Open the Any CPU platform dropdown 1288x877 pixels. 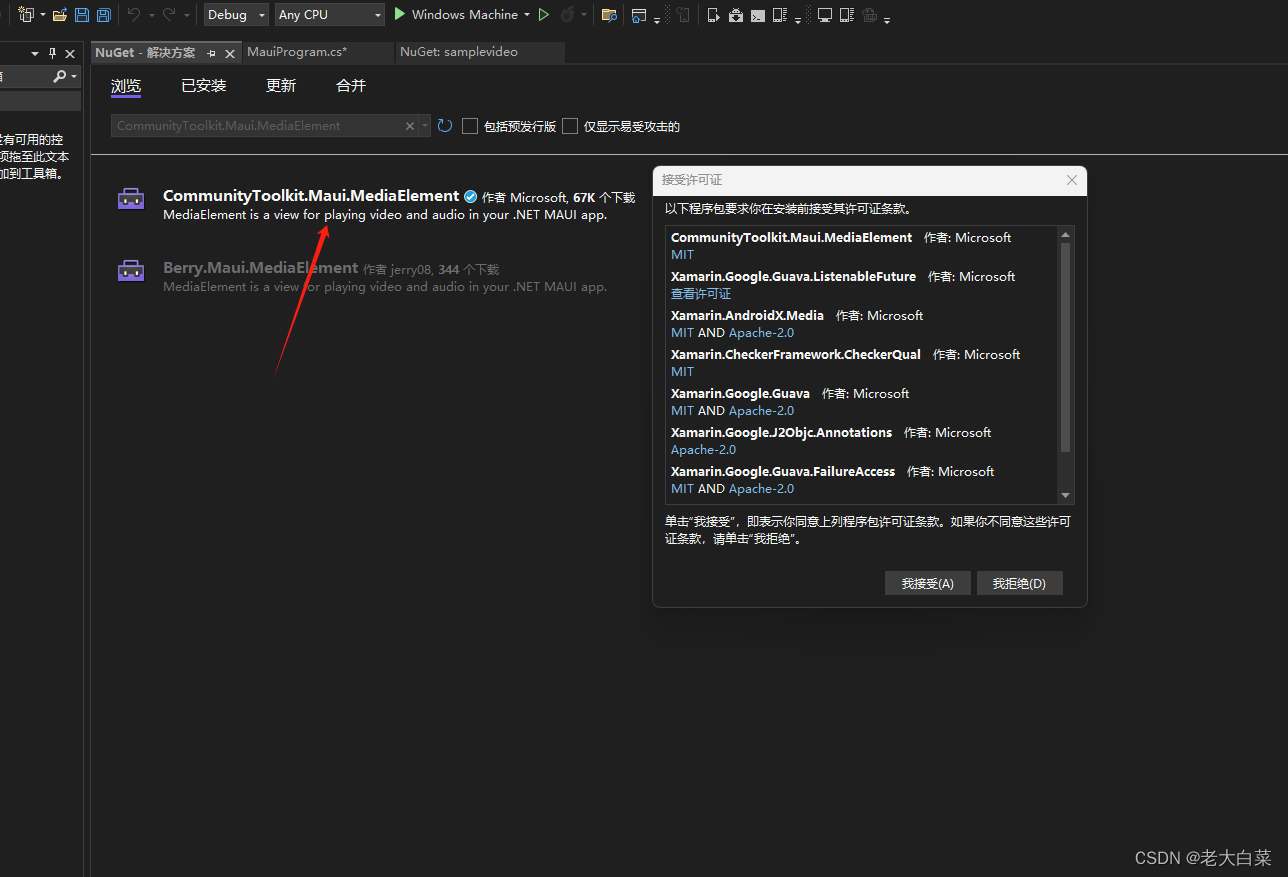(330, 14)
